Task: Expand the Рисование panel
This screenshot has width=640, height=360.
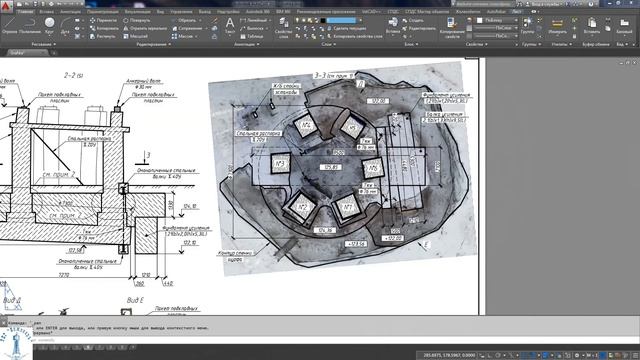Action: pyautogui.click(x=44, y=44)
